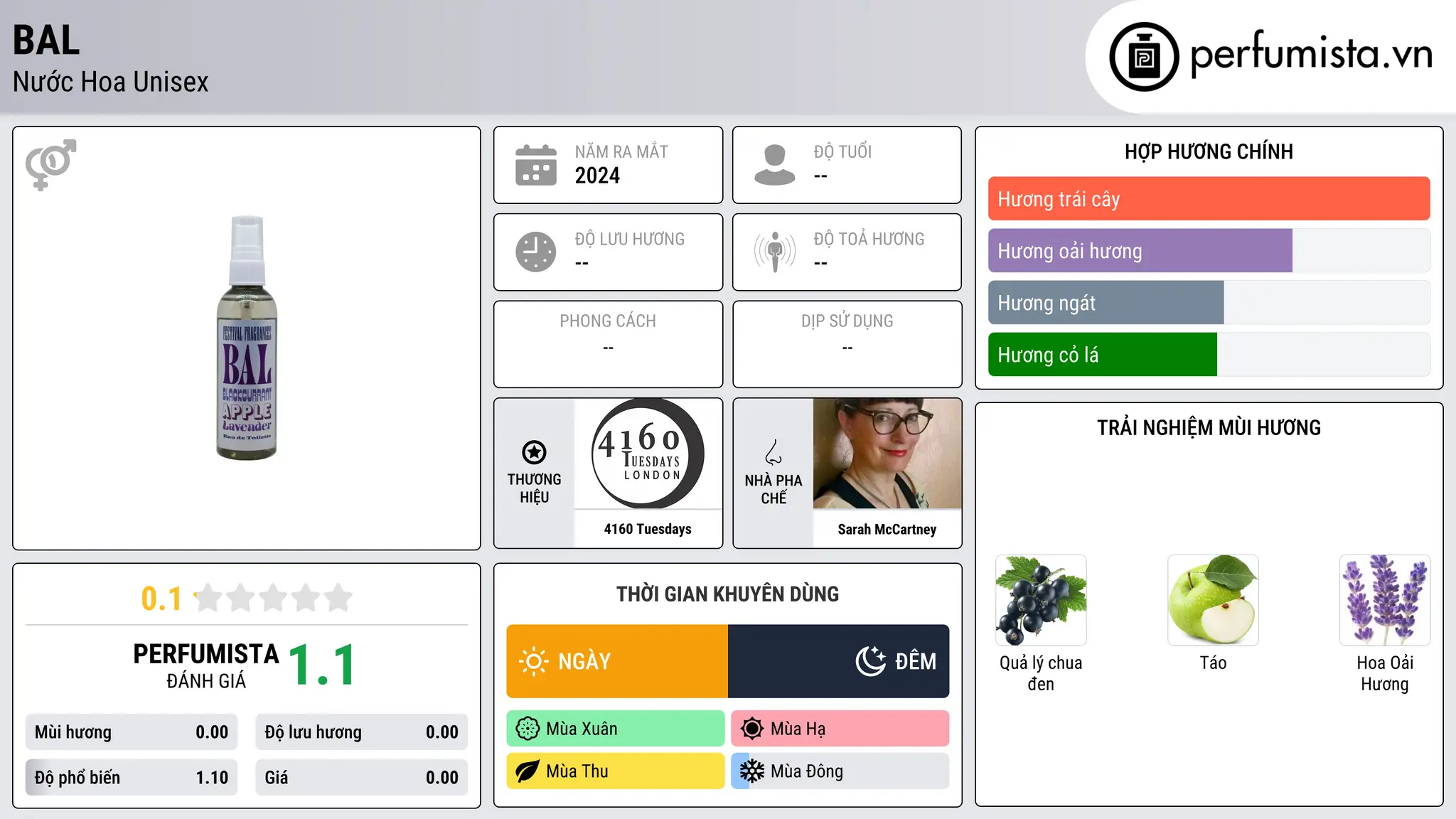Select the lavender flower note image
The image size is (1456, 819).
coord(1385,600)
